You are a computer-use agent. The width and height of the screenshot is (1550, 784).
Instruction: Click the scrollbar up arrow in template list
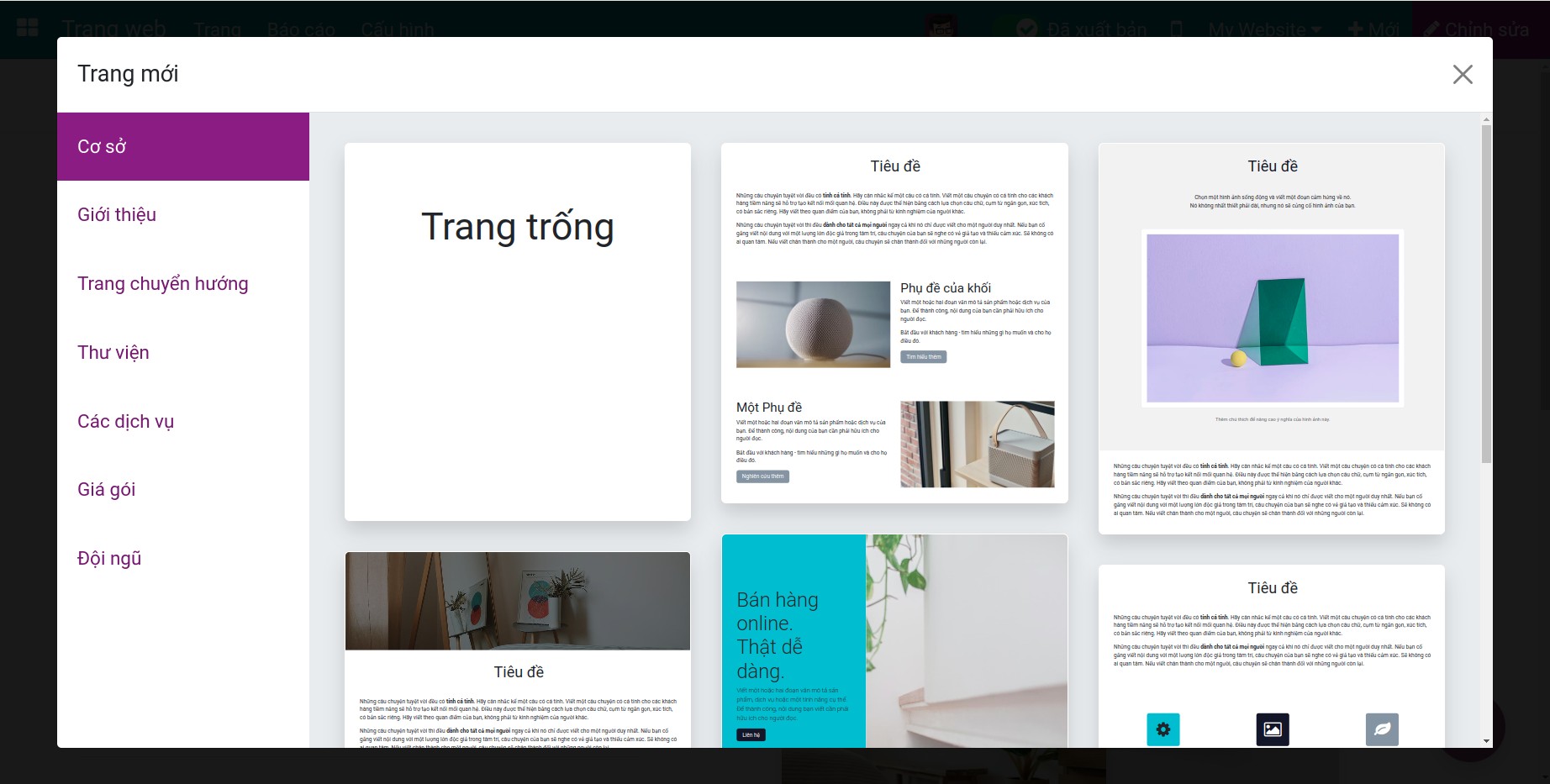pos(1486,119)
